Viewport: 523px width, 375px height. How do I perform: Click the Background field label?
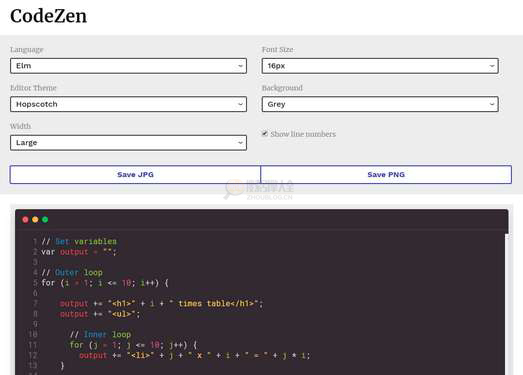click(282, 88)
